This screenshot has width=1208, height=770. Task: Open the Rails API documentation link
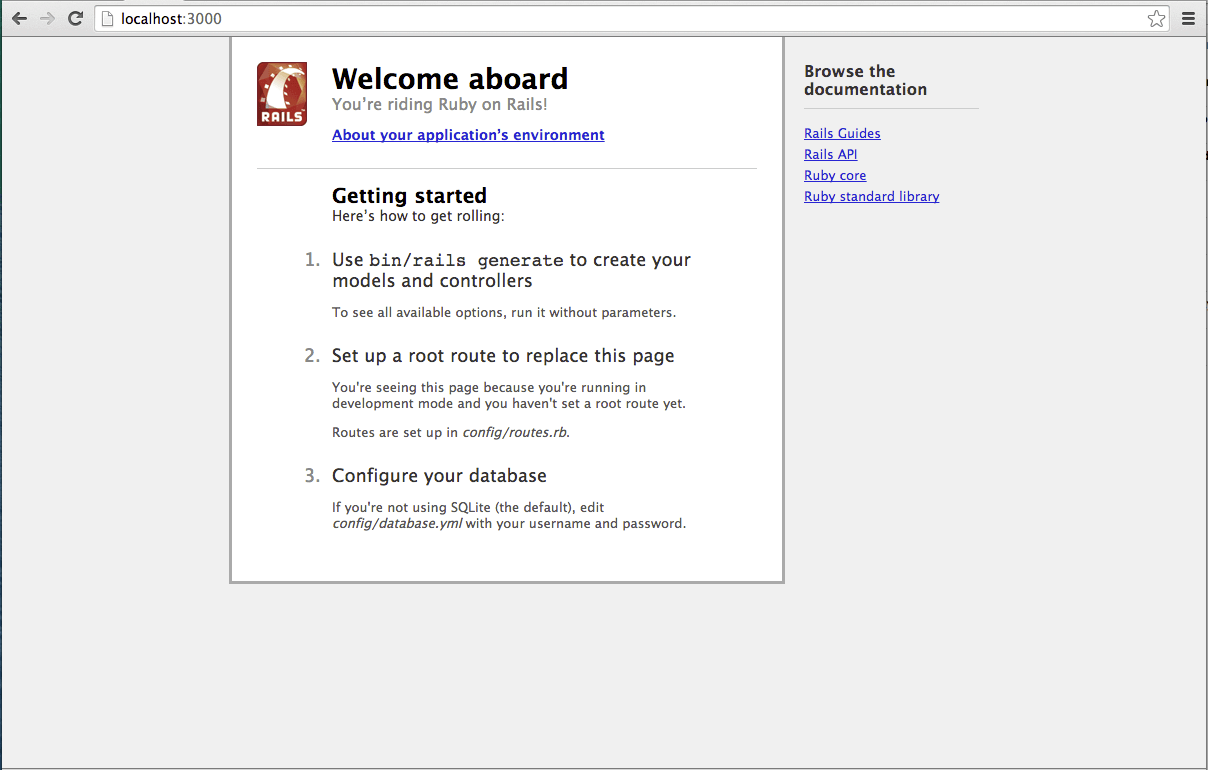830,154
